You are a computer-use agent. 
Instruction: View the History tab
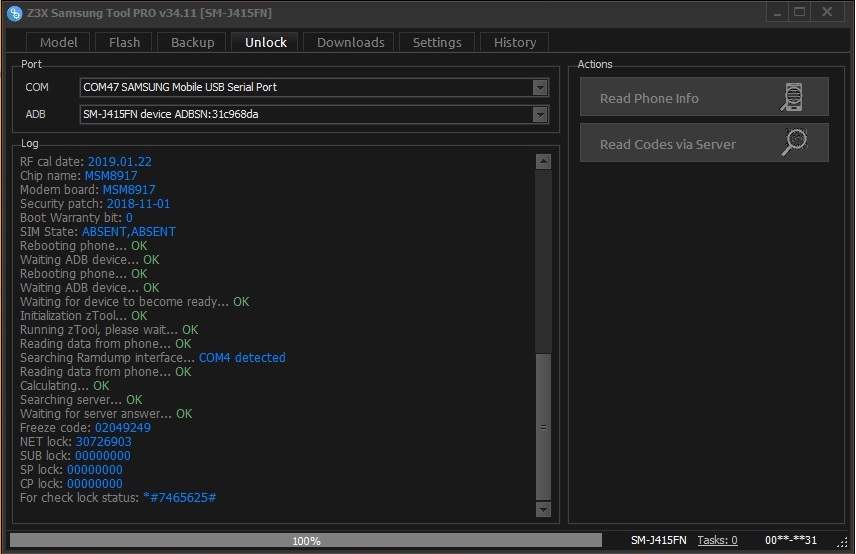515,43
